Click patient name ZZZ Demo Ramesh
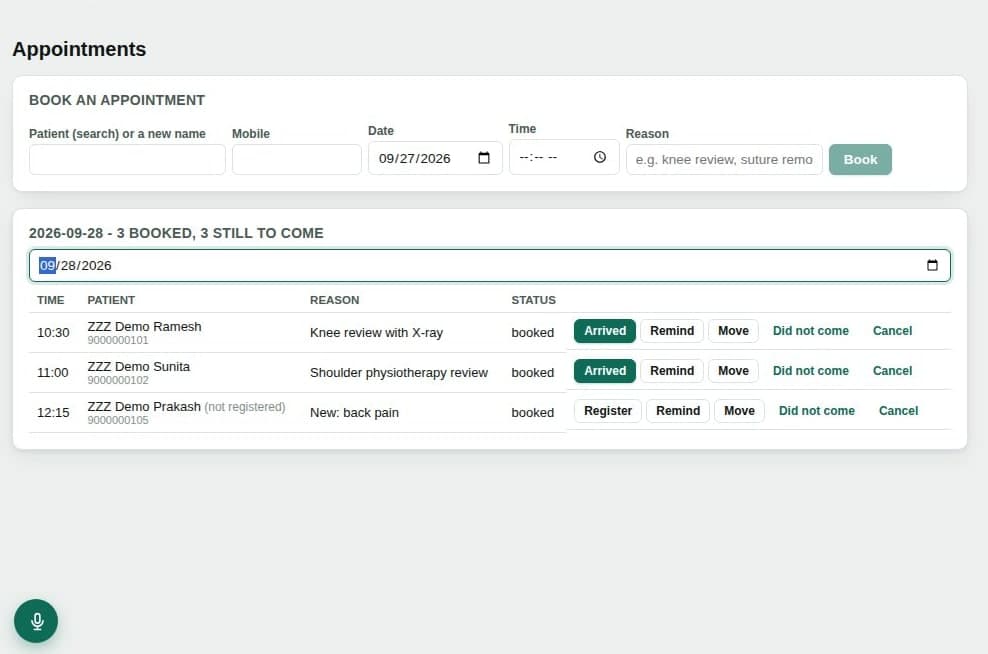The image size is (988, 654). click(144, 326)
